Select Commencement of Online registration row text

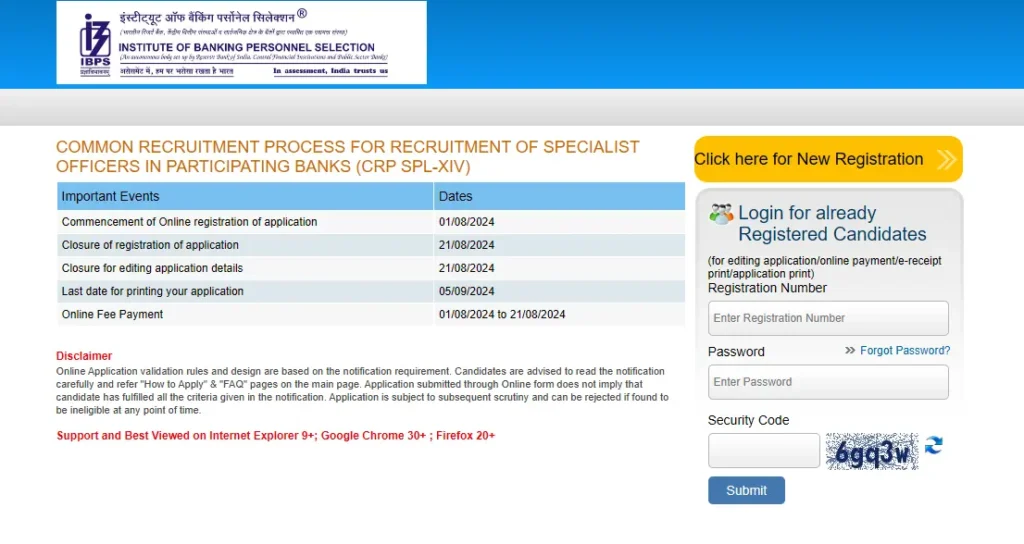point(189,222)
